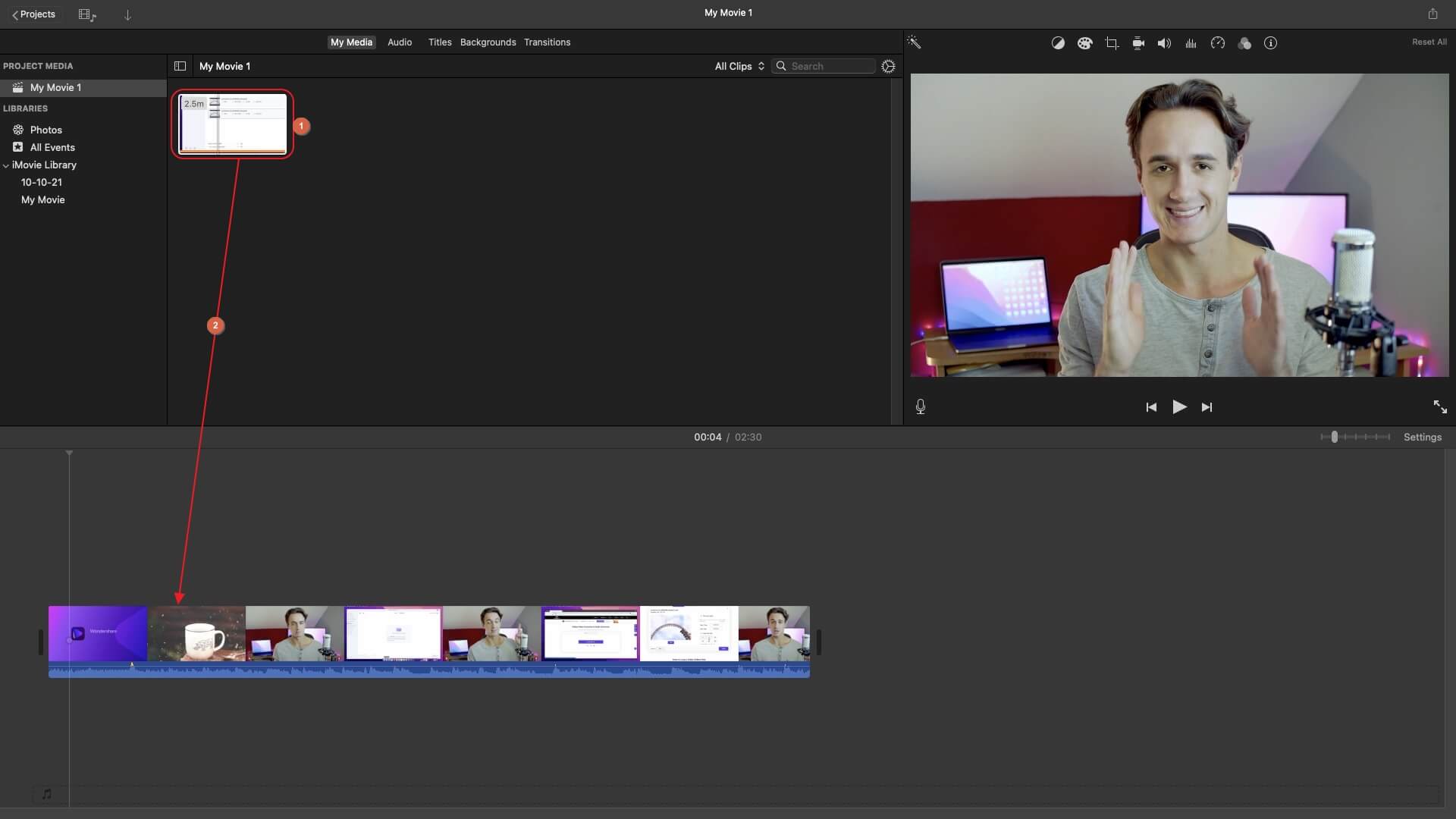Open browser clip settings gear

(888, 67)
